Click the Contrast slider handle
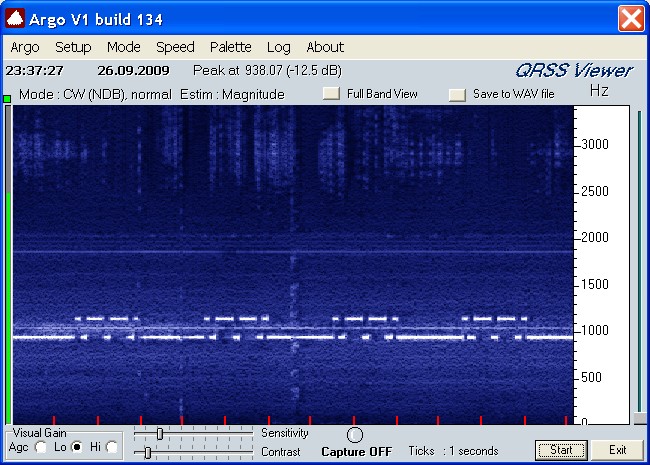 (x=148, y=453)
